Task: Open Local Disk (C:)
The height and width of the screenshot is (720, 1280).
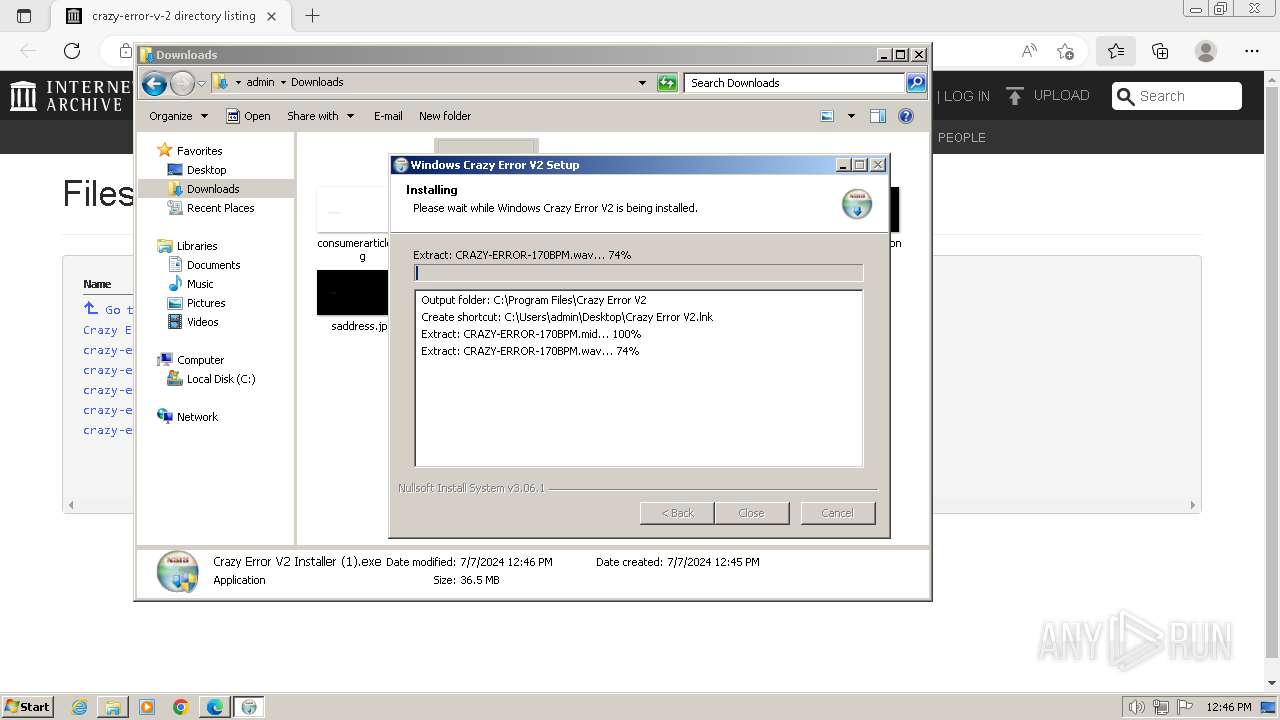Action: [221, 379]
